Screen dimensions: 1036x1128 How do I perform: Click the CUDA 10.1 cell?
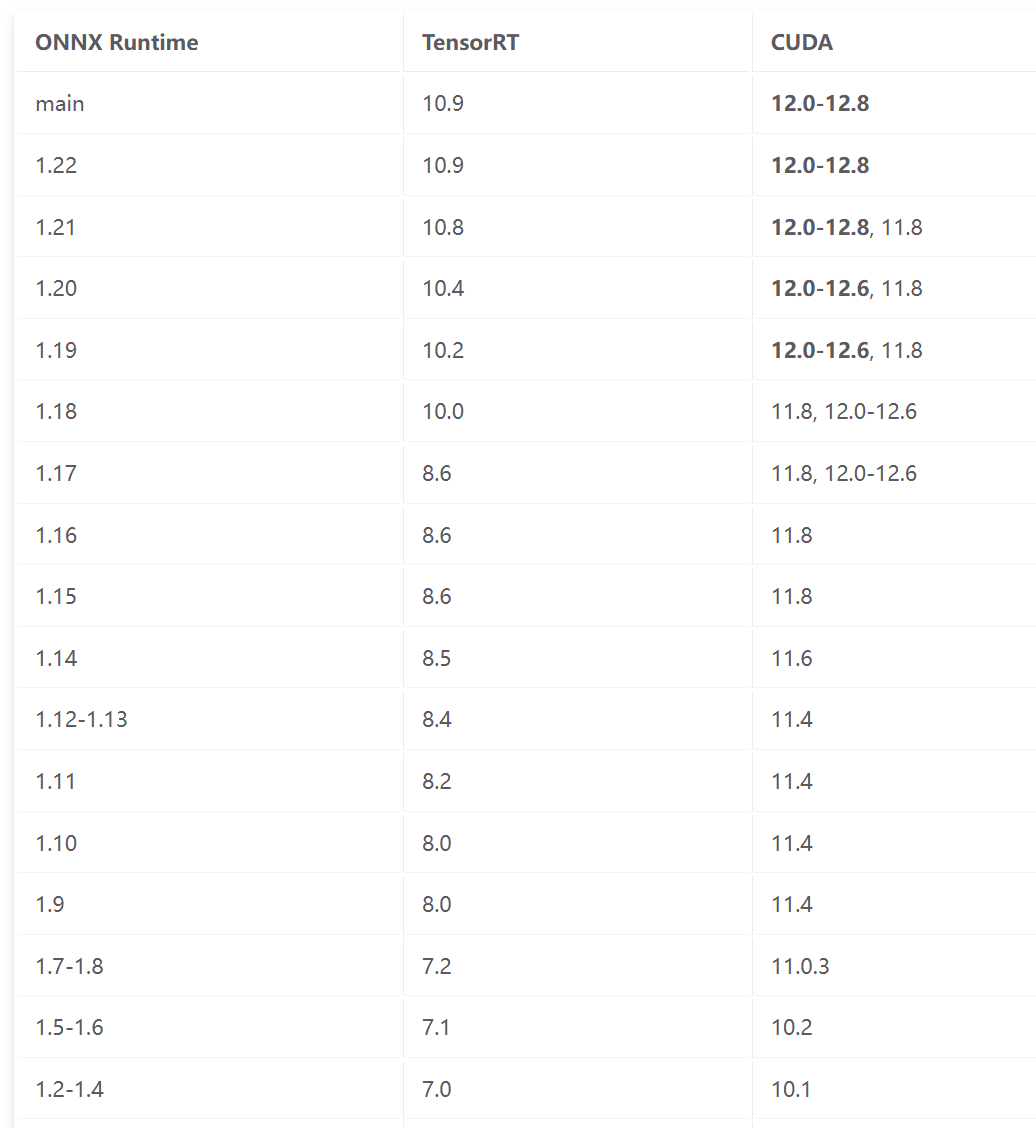[791, 1089]
